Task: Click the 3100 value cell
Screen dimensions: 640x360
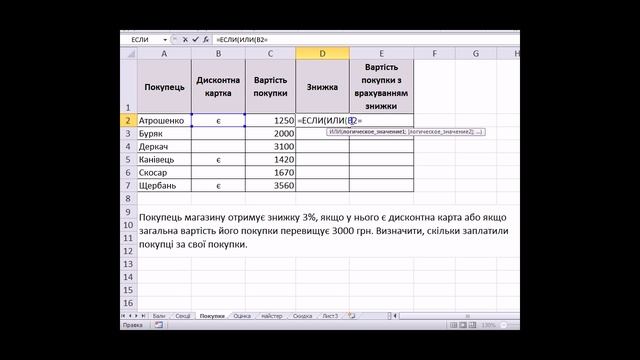Action: tap(270, 147)
